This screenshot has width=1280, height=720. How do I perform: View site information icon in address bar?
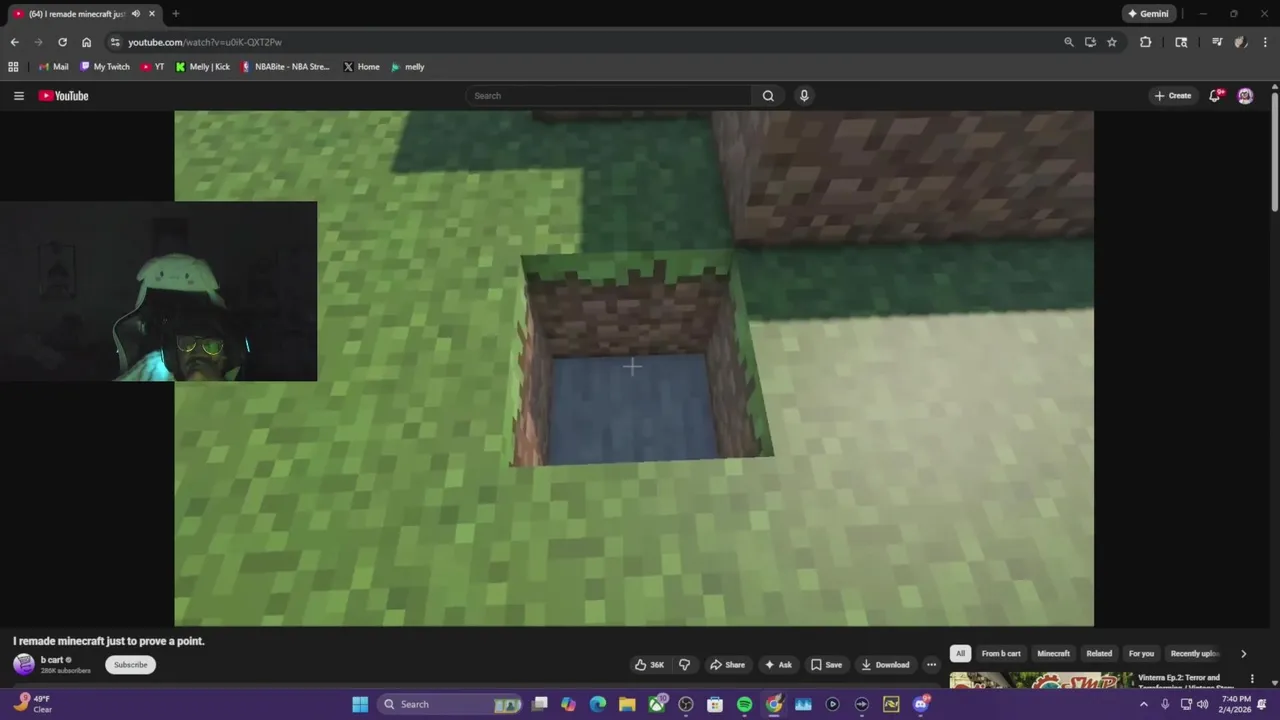115,42
